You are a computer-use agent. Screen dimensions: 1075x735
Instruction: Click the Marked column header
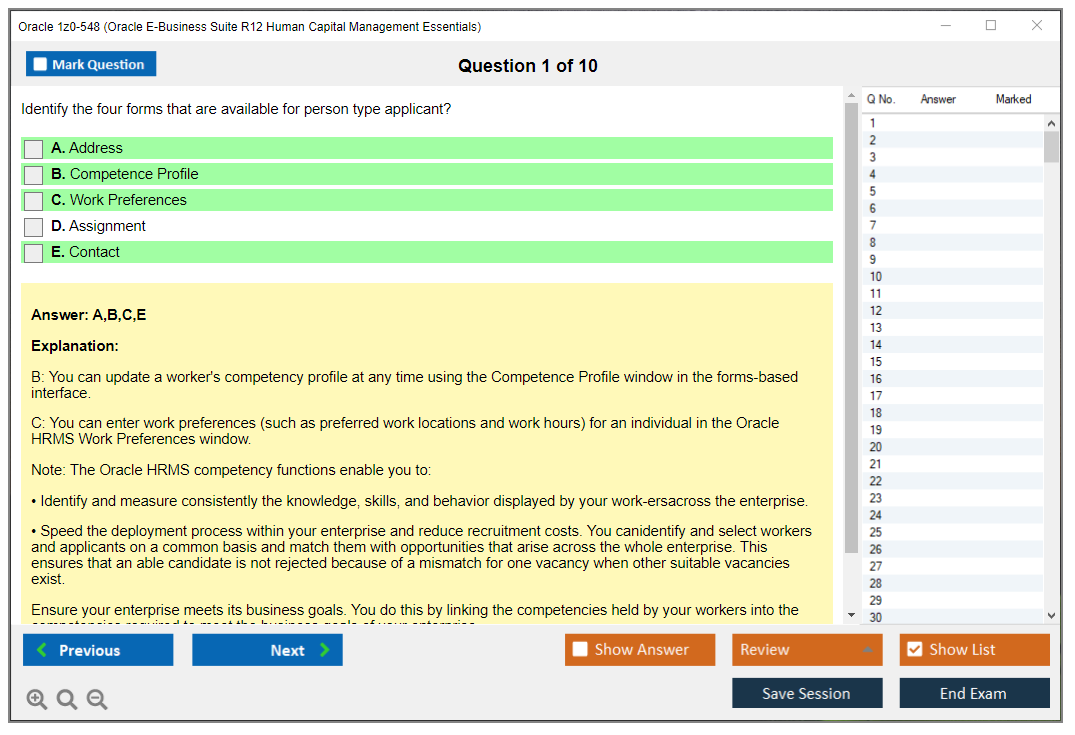(1013, 99)
